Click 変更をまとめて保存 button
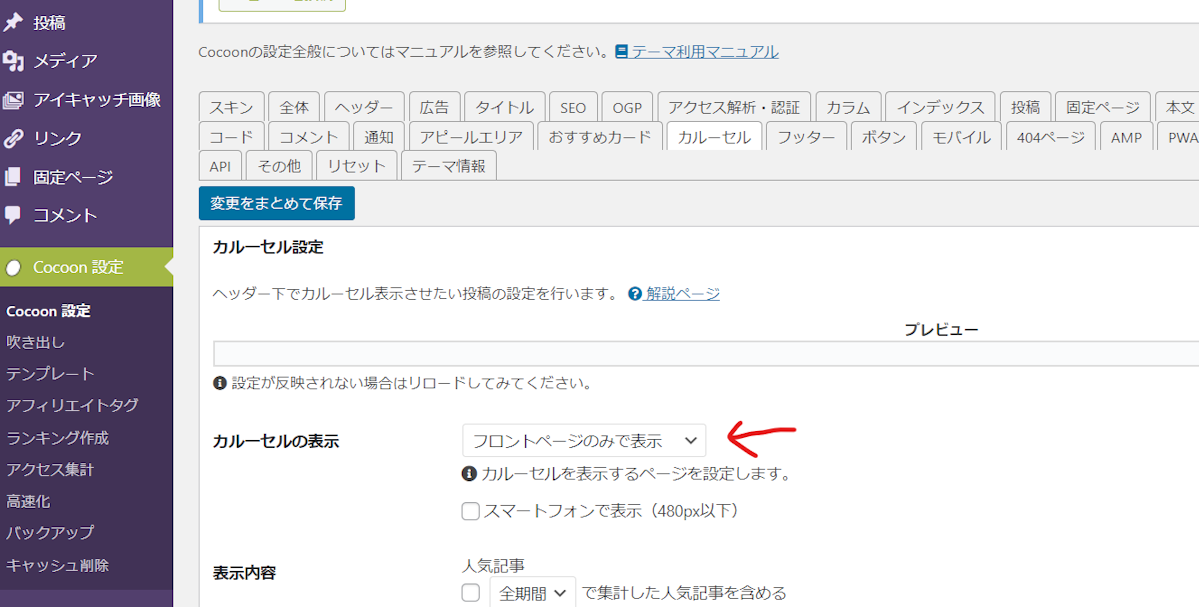This screenshot has height=607, width=1199. (x=277, y=203)
